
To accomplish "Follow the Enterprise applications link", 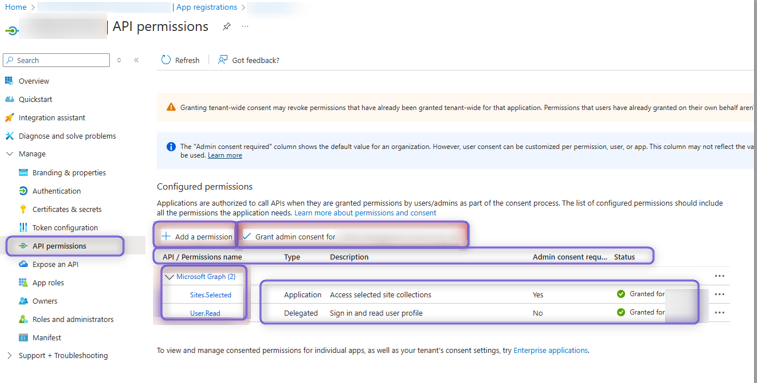I will 550,351.
